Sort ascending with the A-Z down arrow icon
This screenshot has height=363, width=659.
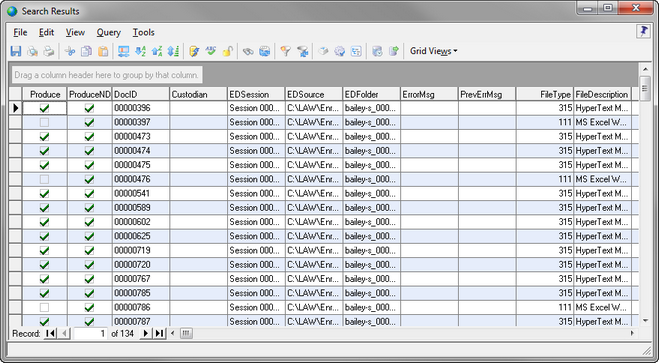pyautogui.click(x=140, y=51)
